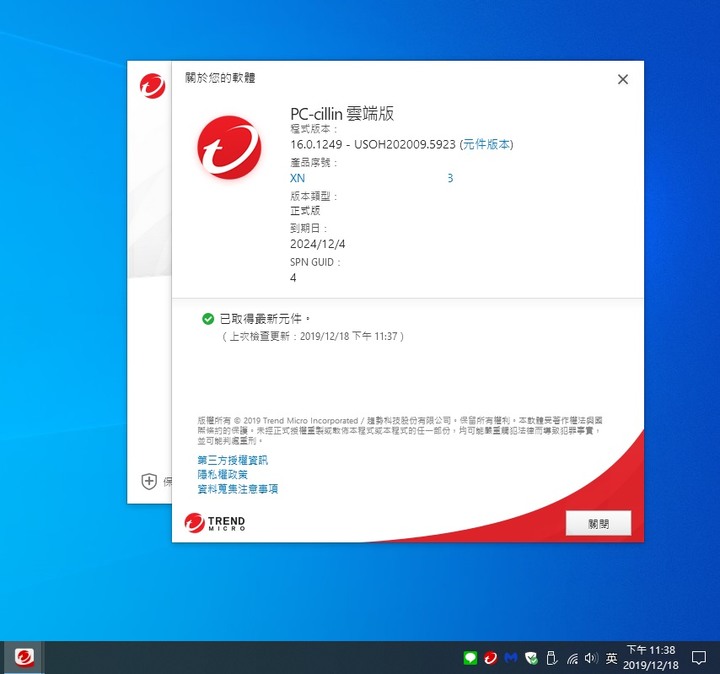Screen dimensions: 720x674
Task: Click the shield plus icon in the back window
Action: 149,481
